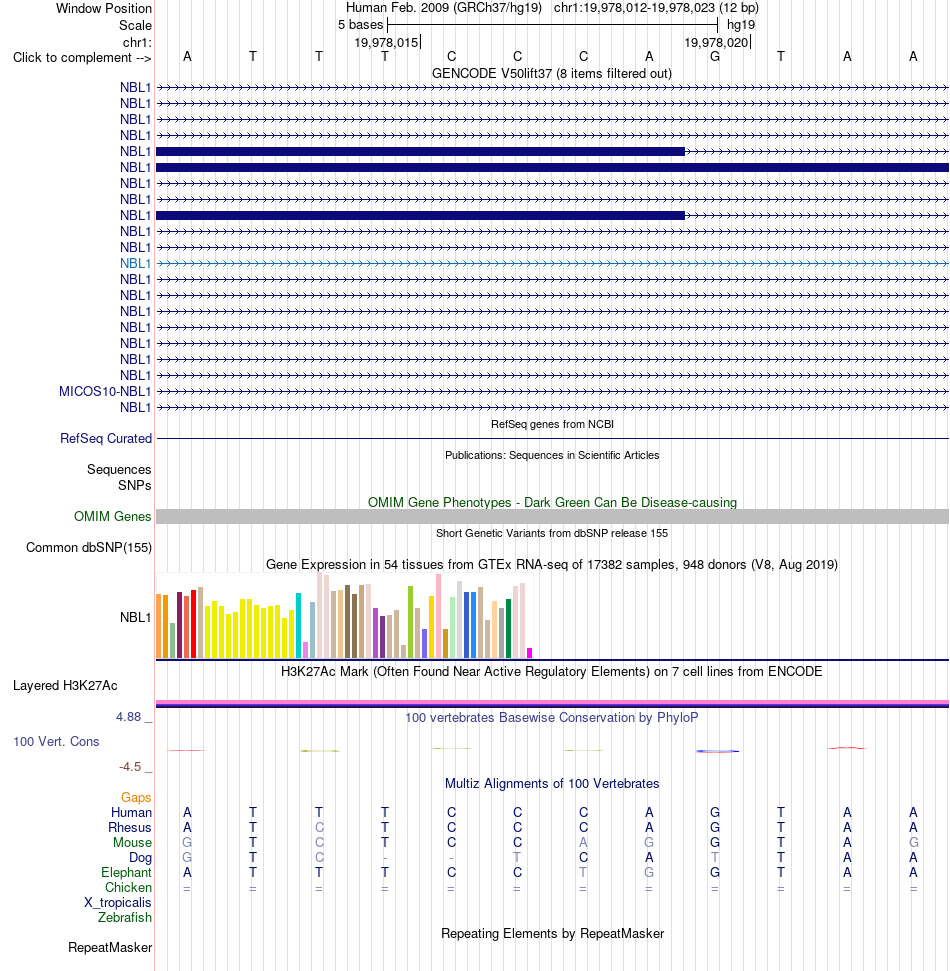Image resolution: width=950 pixels, height=971 pixels.
Task: Select the Human species row label
Action: point(131,812)
